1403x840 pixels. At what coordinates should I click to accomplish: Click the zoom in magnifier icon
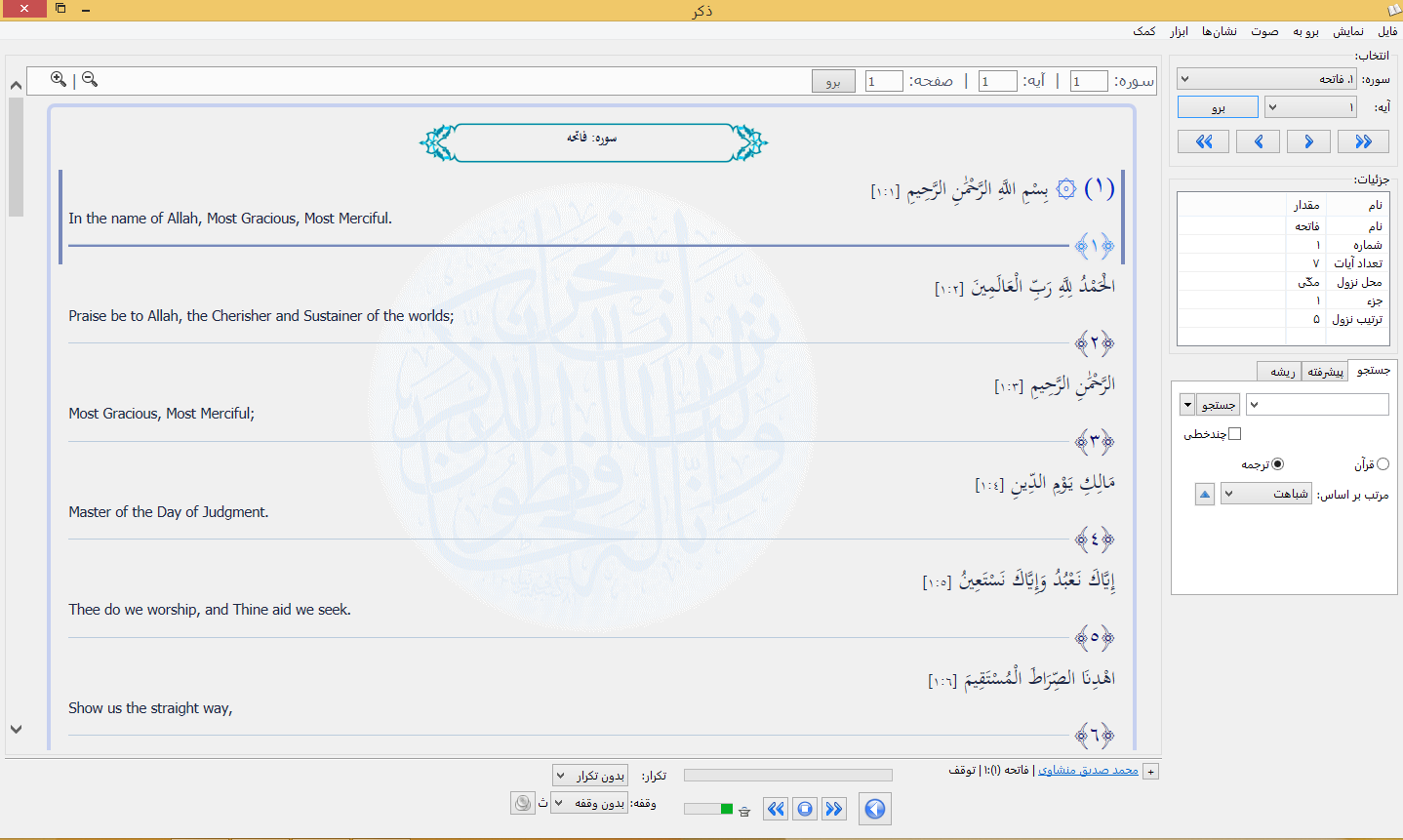(59, 79)
